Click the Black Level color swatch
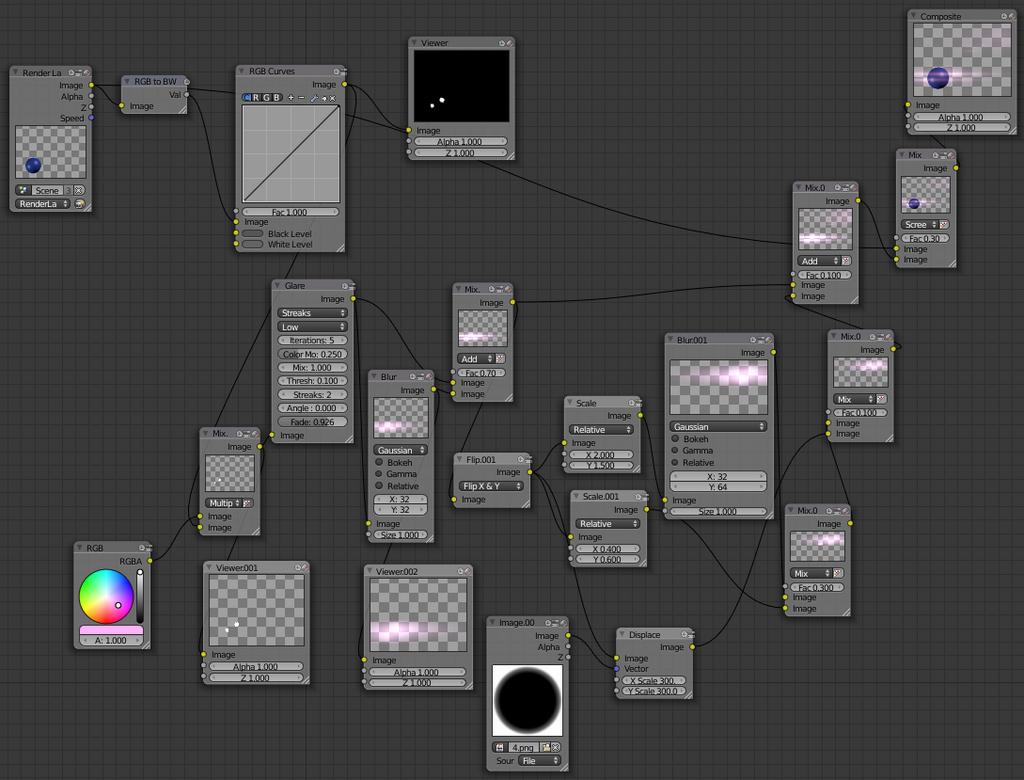Screen dimensions: 1024x780 pos(252,233)
